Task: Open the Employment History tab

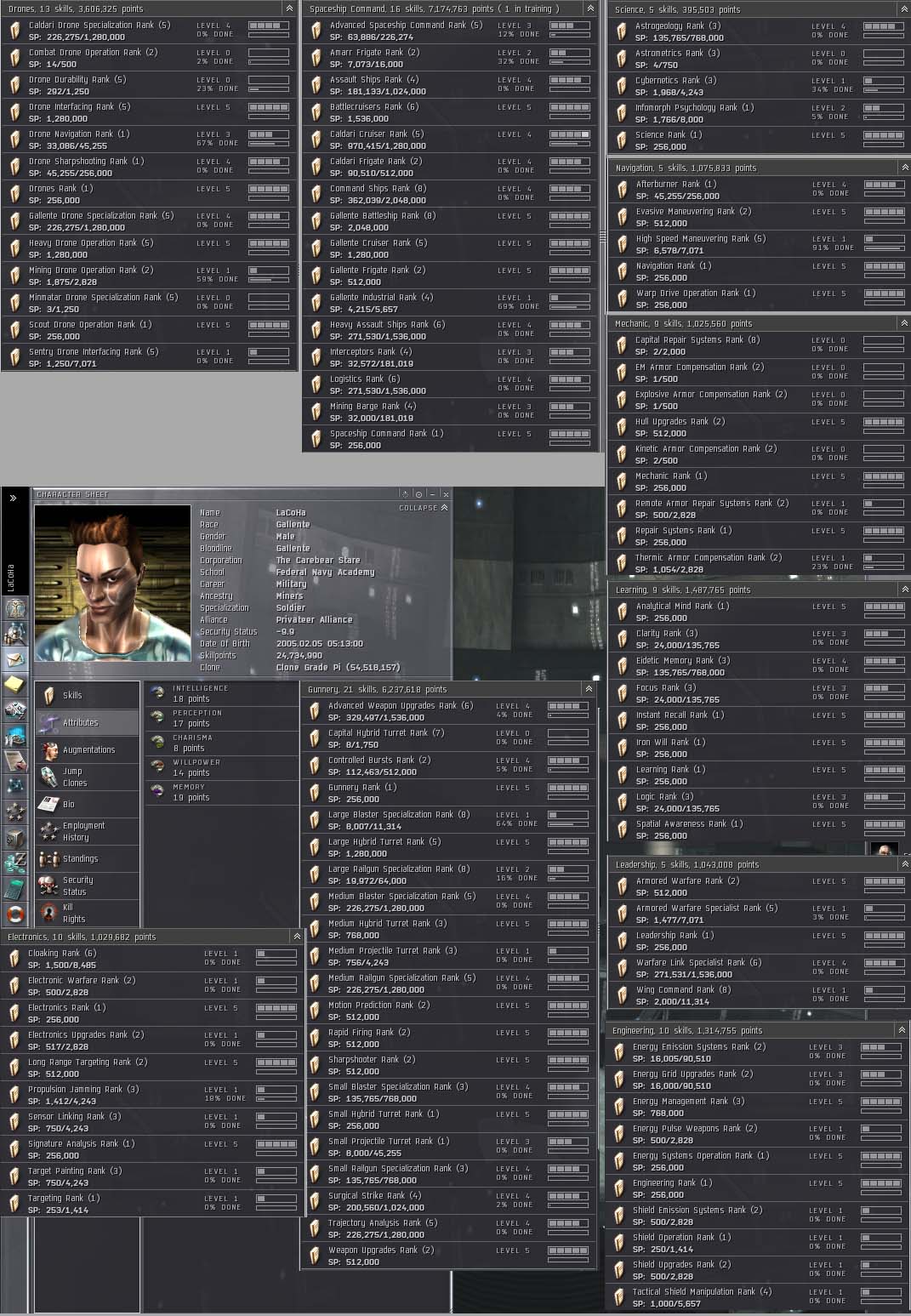Action: 87,831
